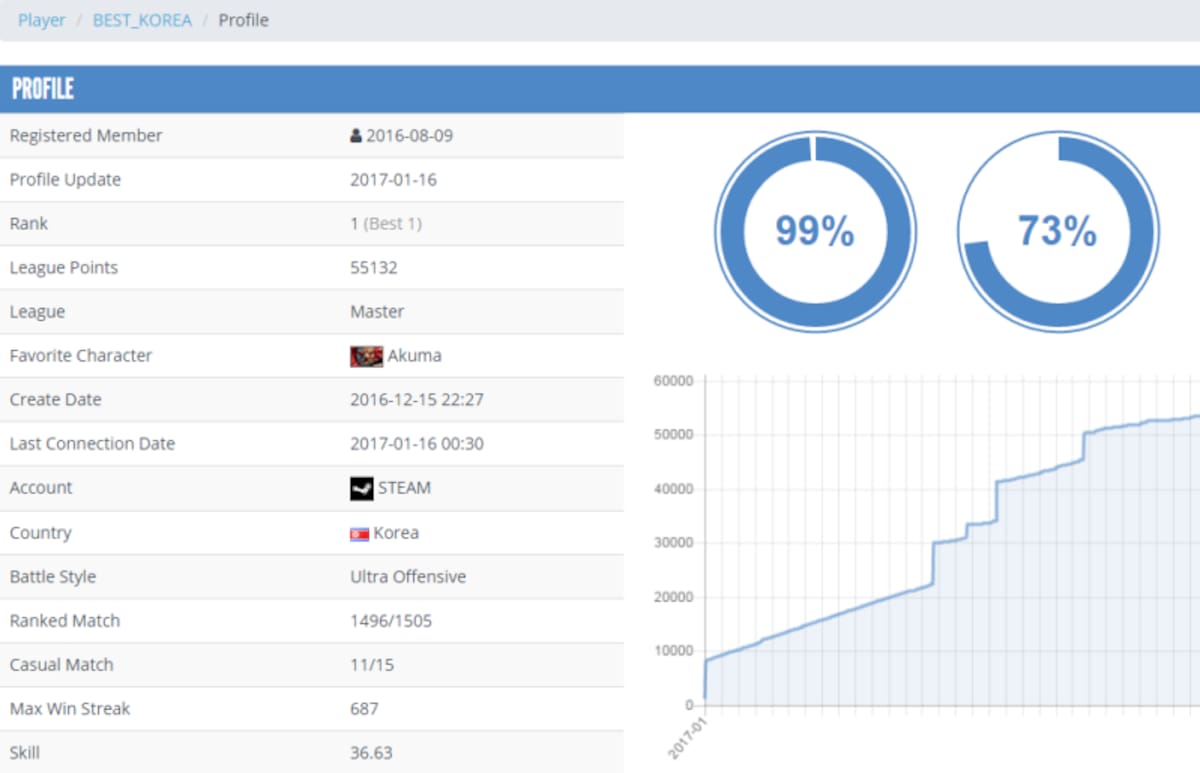This screenshot has height=773, width=1200.
Task: Select the Ranked Match row 1496/1505
Action: tap(311, 621)
